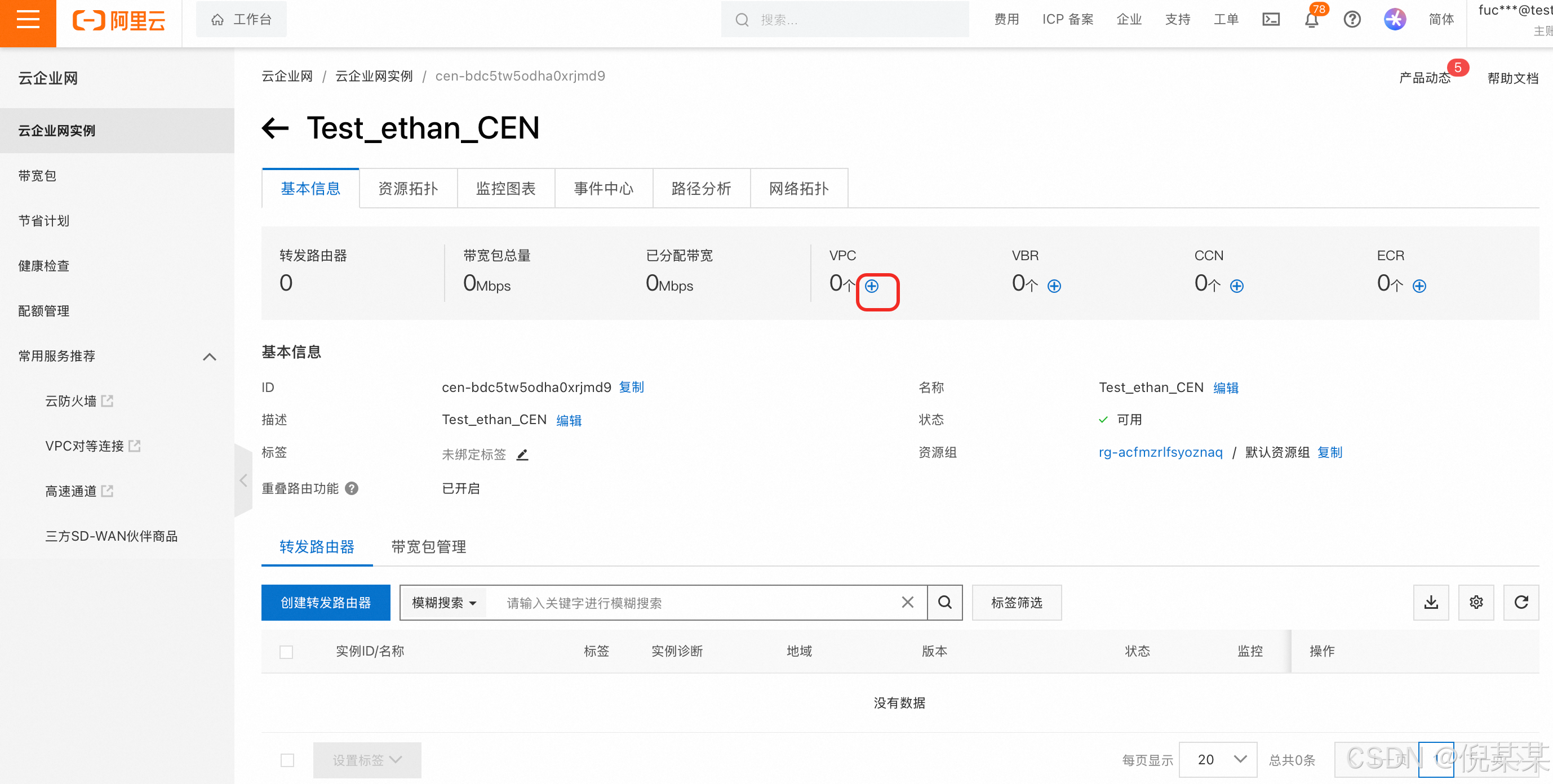This screenshot has width=1553, height=784.
Task: Collapse the 常用服务推荐 sidebar section
Action: 209,356
